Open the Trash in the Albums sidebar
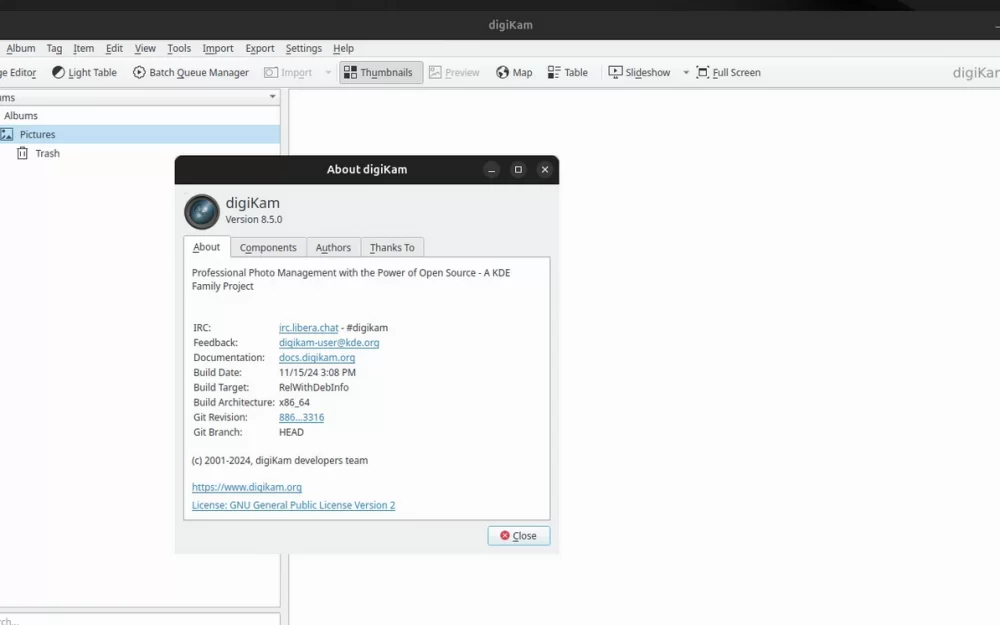This screenshot has width=1000, height=625. (x=47, y=153)
